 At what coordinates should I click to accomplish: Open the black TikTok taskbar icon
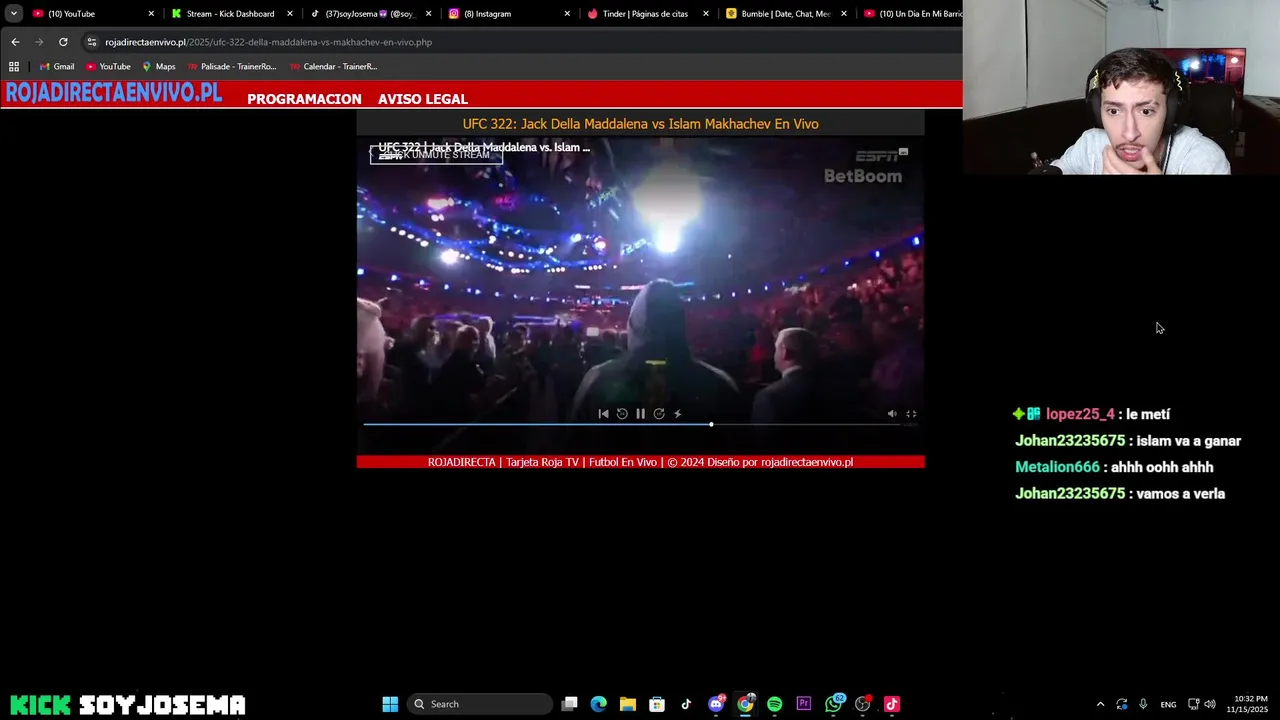pos(686,704)
